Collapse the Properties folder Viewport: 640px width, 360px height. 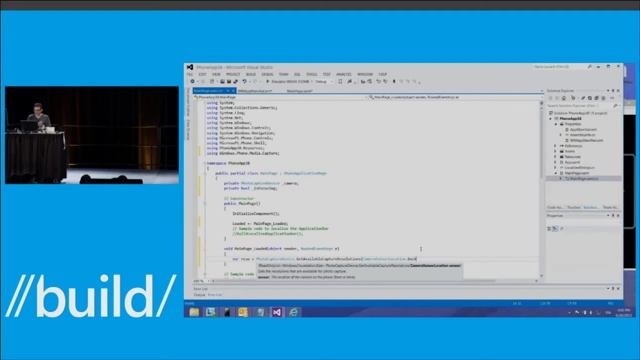click(556, 124)
